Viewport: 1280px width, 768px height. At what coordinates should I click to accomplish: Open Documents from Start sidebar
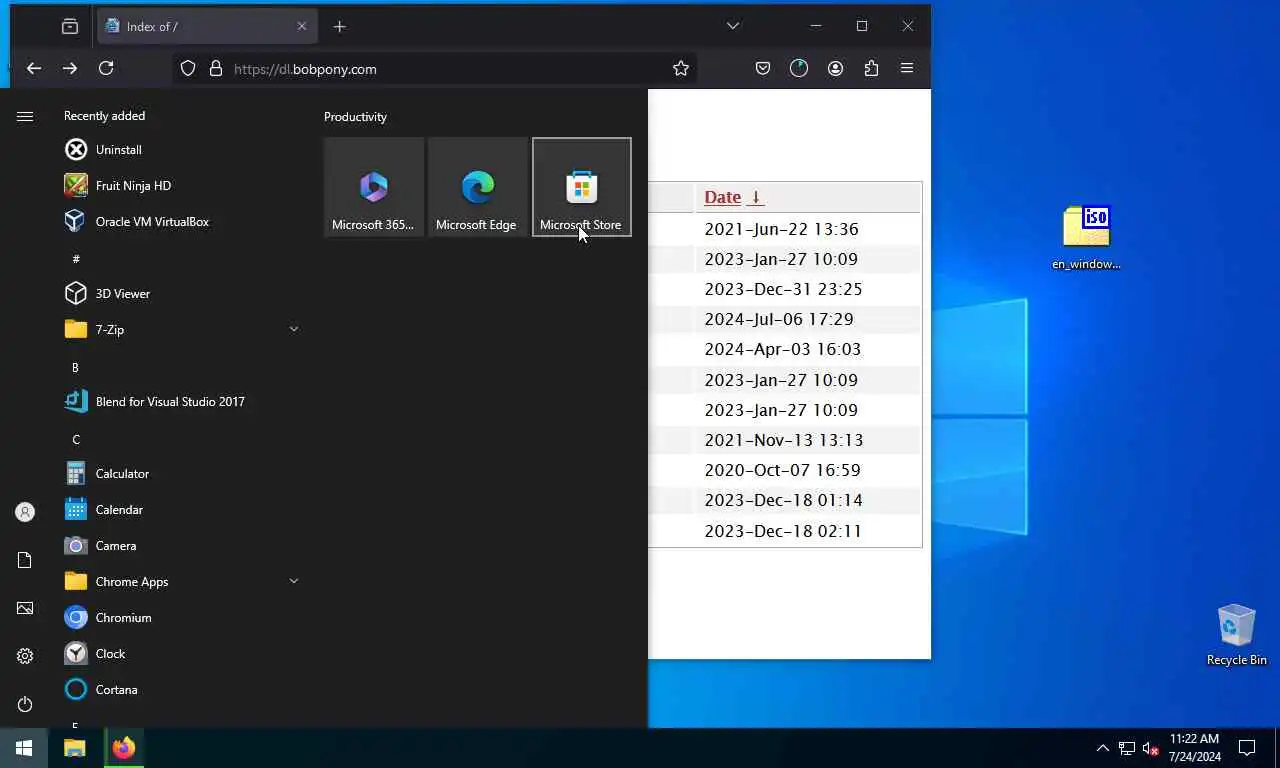25,560
